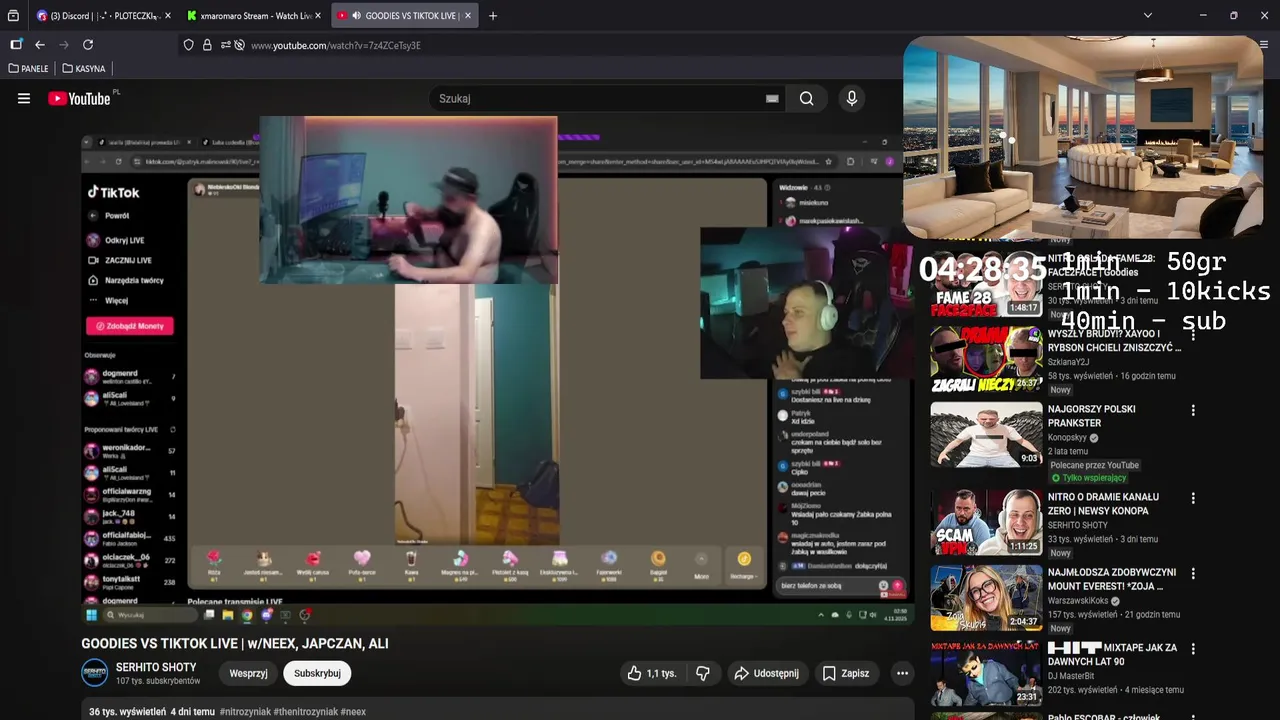The height and width of the screenshot is (720, 1280).
Task: Open the 2:04:37 Zoja Skubis thumbnail
Action: click(x=986, y=598)
